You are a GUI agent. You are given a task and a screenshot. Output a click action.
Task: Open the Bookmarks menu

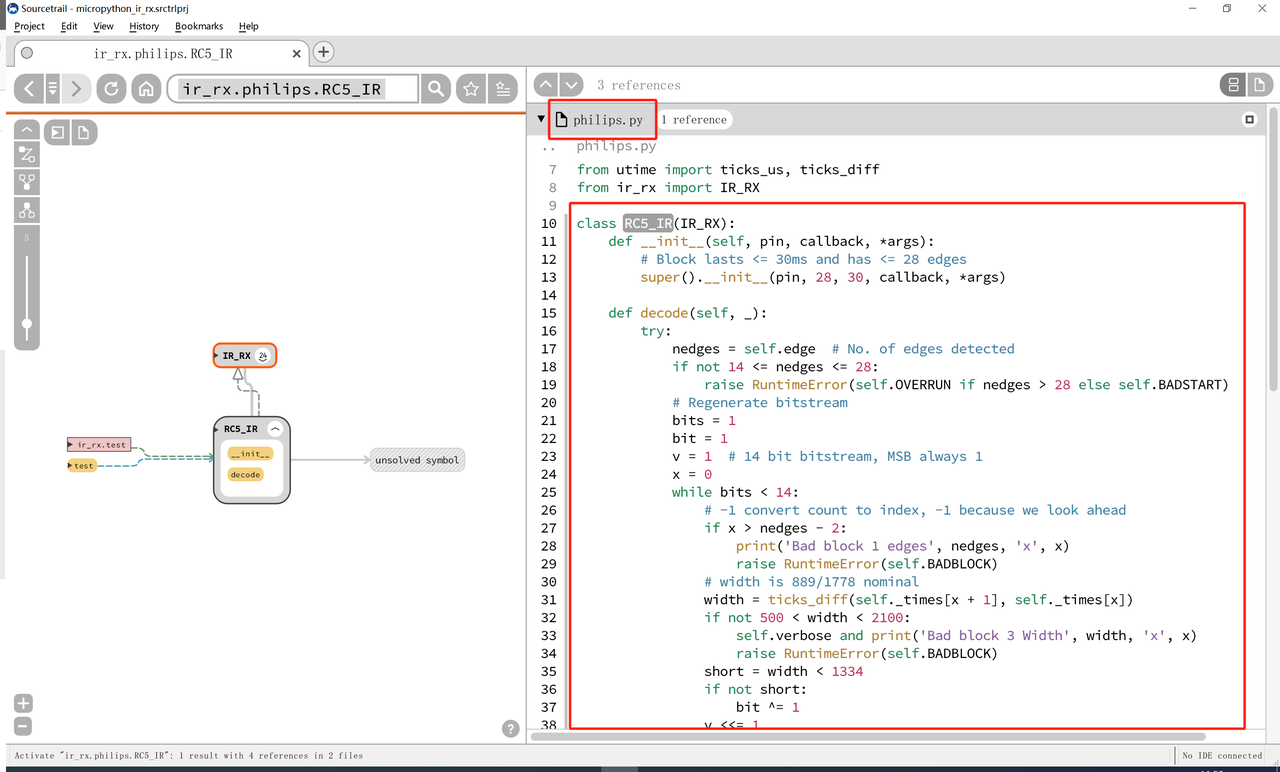coord(199,26)
